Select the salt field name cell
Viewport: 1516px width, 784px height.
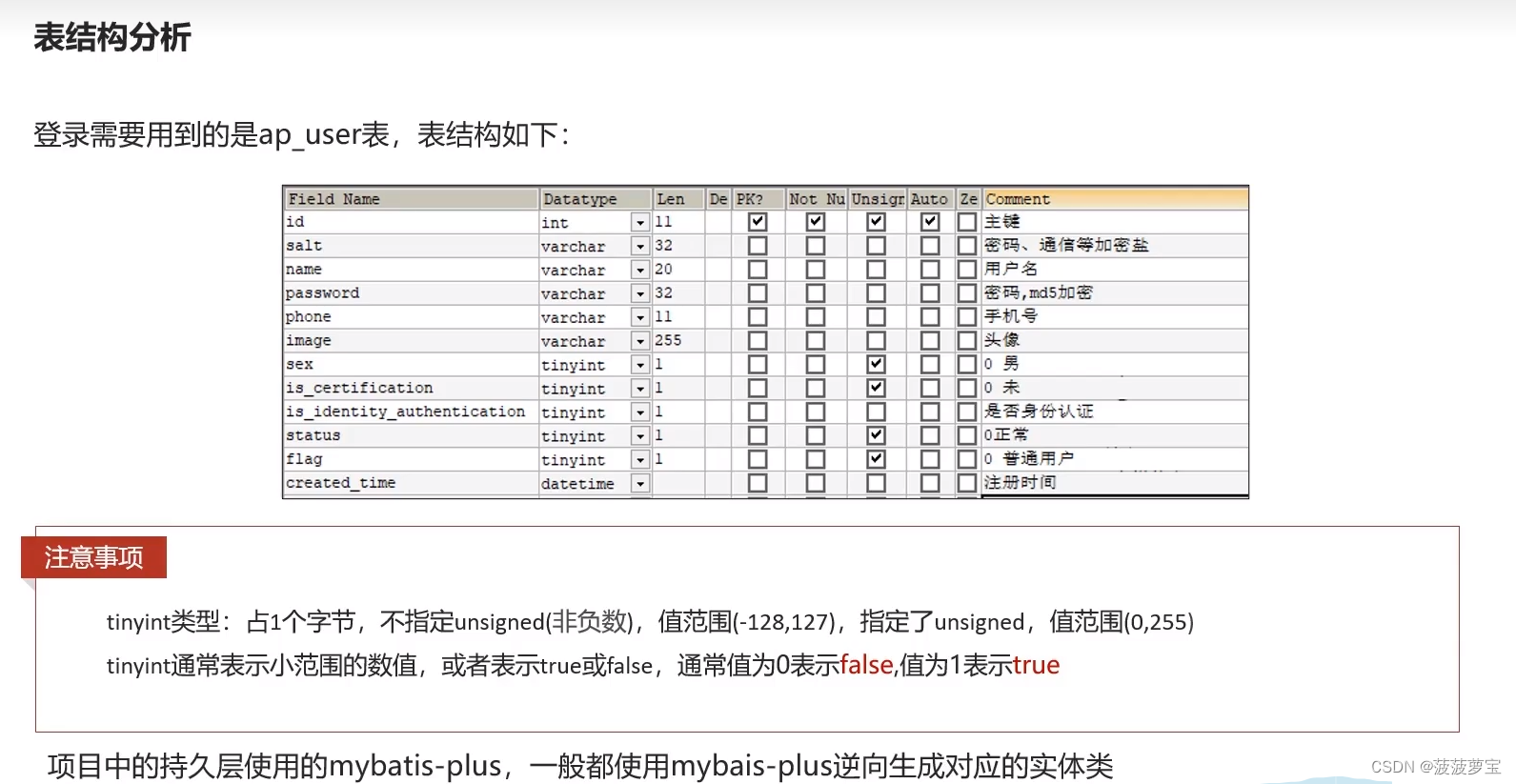pyautogui.click(x=412, y=246)
